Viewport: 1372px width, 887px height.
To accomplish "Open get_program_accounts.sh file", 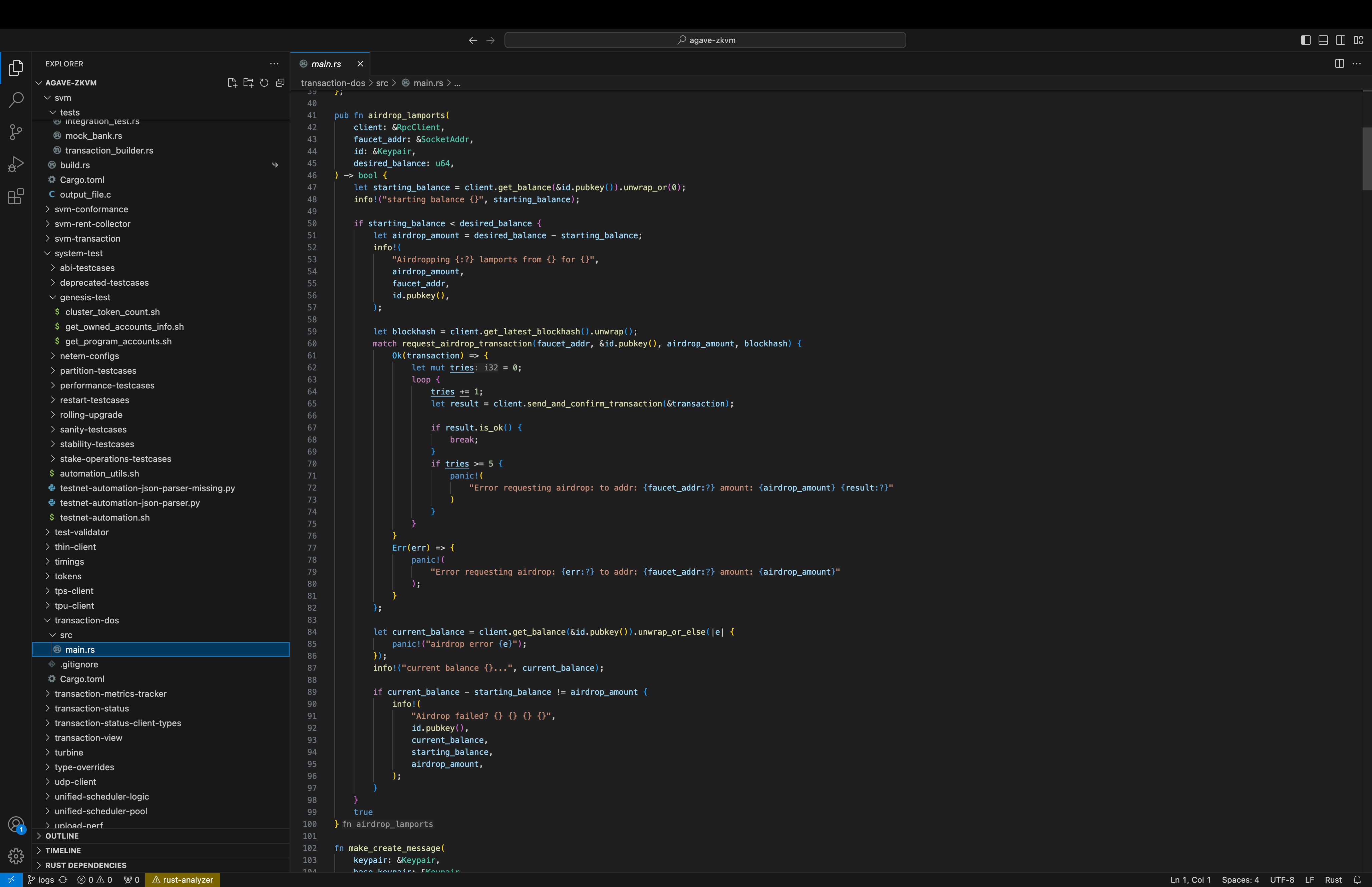I will click(x=160, y=342).
